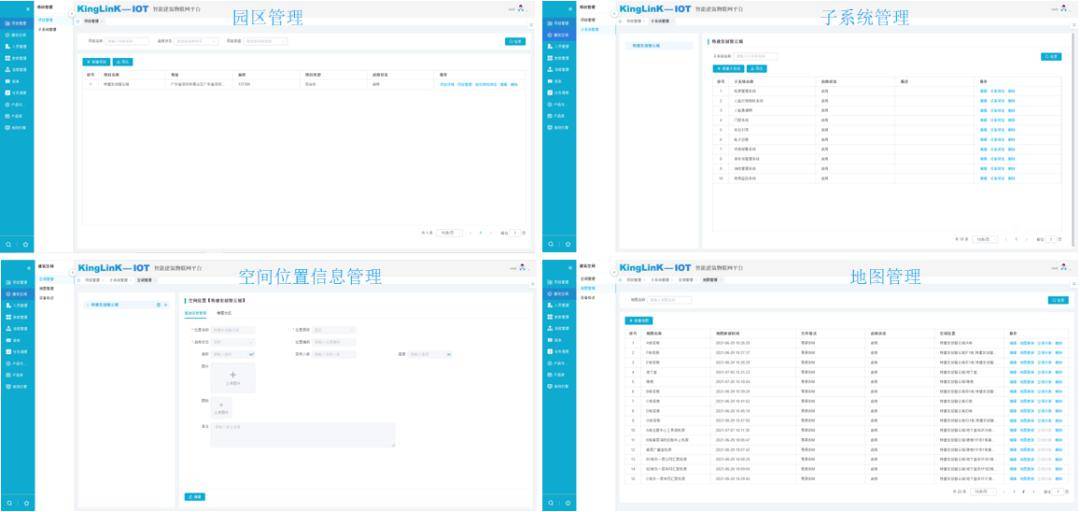Click export button above 子系统管理 table
1080x512 pixels.
coord(757,69)
